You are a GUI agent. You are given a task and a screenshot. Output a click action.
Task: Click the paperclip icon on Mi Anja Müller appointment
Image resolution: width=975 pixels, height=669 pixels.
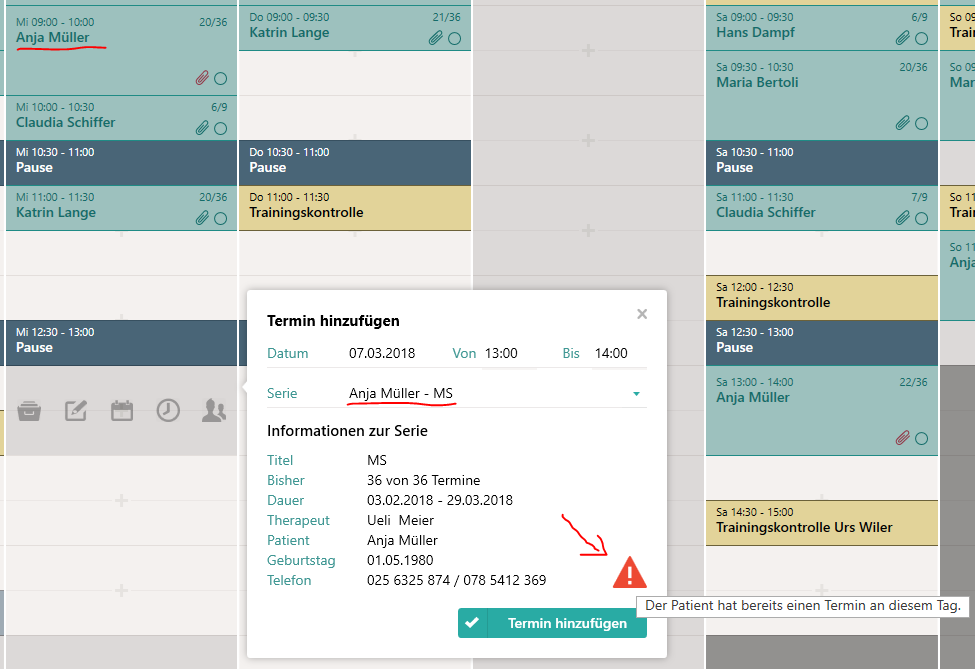coord(202,78)
